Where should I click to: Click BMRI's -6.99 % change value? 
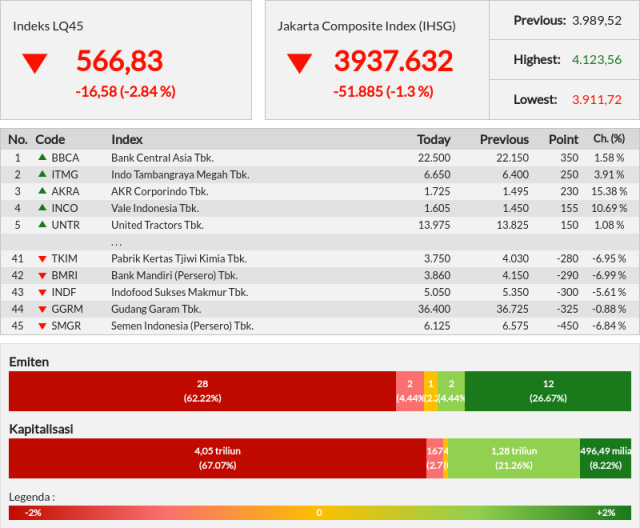pos(609,275)
